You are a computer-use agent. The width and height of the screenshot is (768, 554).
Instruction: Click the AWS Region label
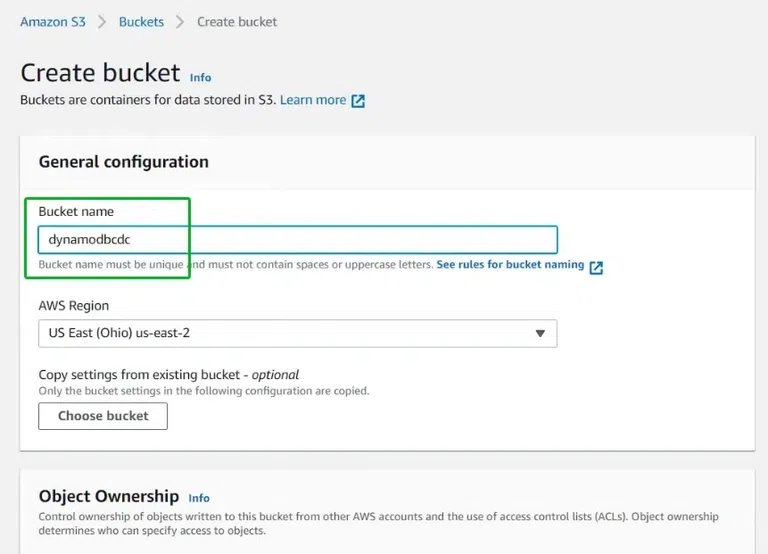click(74, 305)
